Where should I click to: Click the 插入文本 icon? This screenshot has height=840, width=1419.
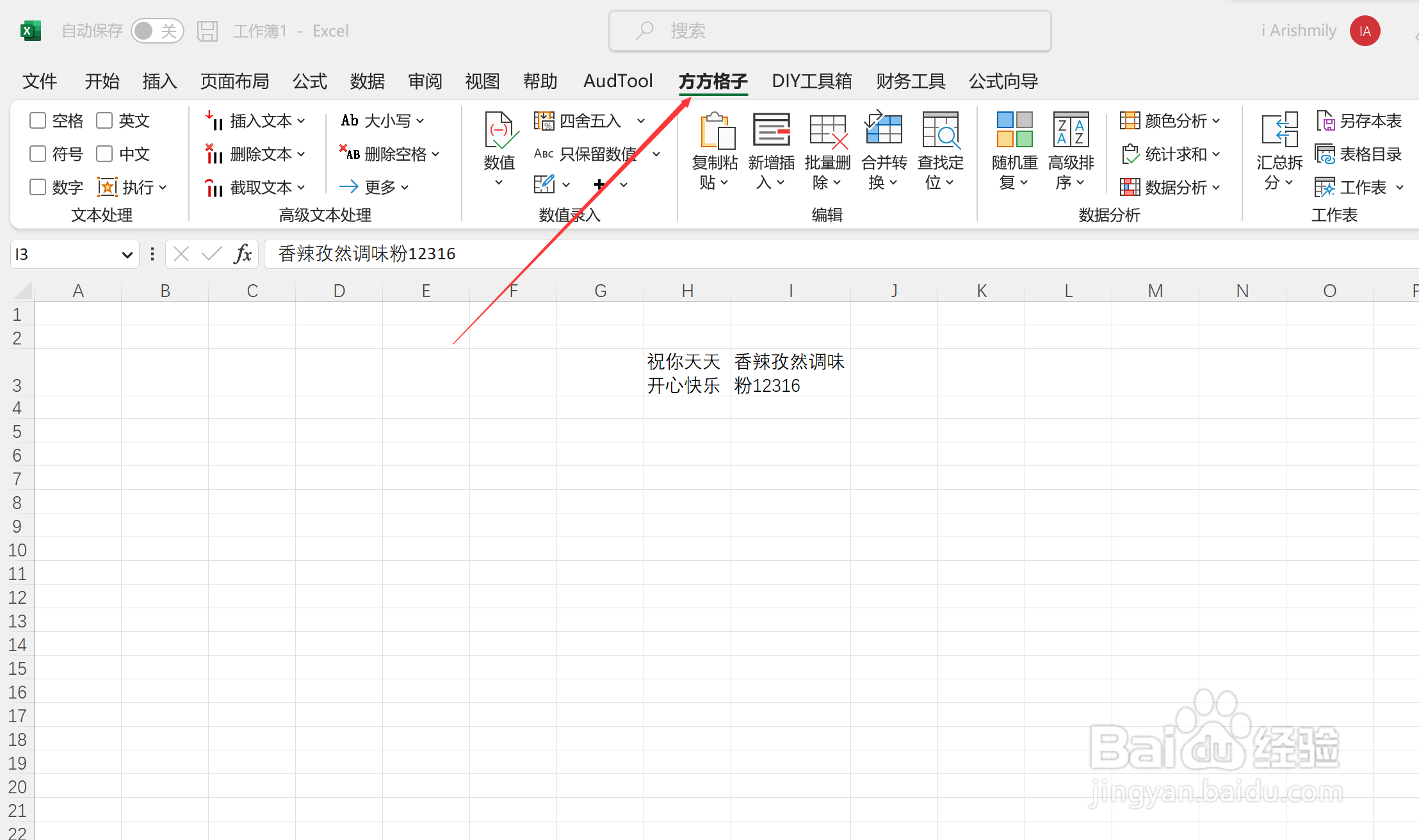(x=214, y=120)
